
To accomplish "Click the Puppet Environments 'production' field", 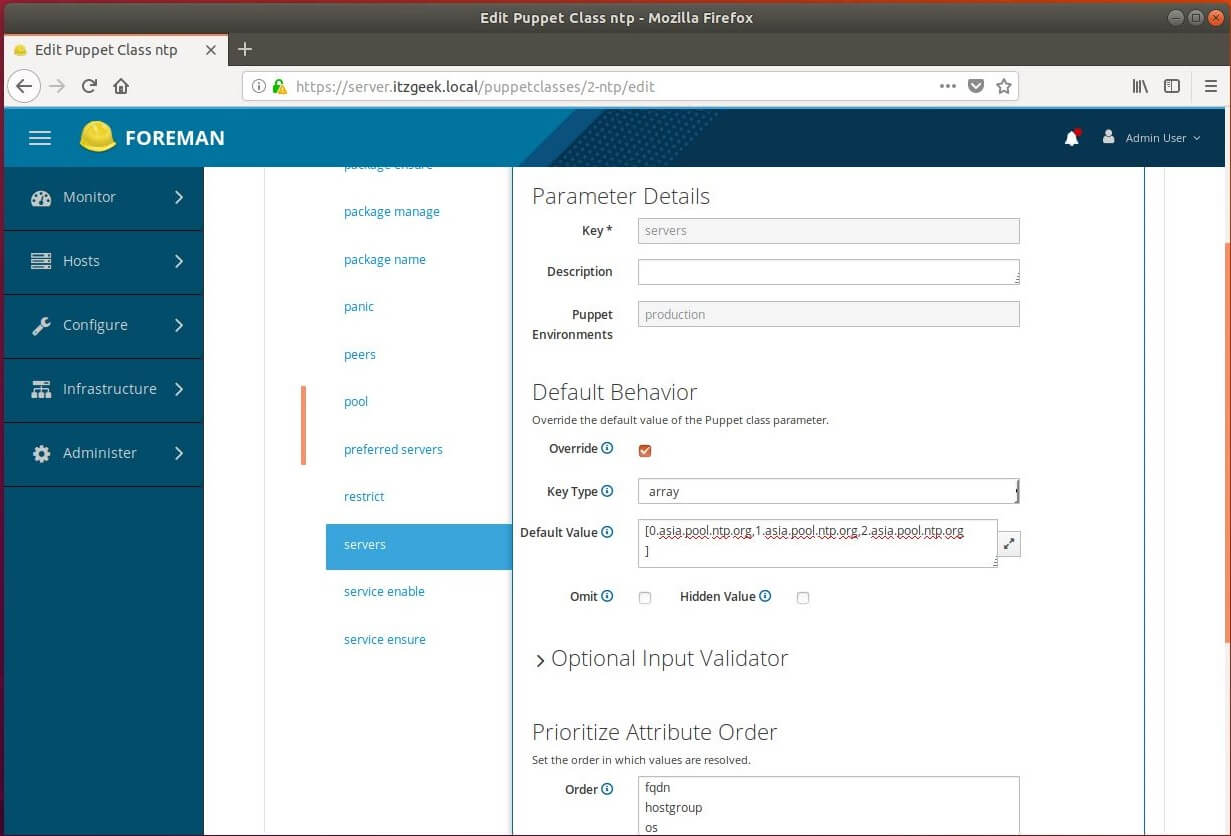I will click(829, 314).
